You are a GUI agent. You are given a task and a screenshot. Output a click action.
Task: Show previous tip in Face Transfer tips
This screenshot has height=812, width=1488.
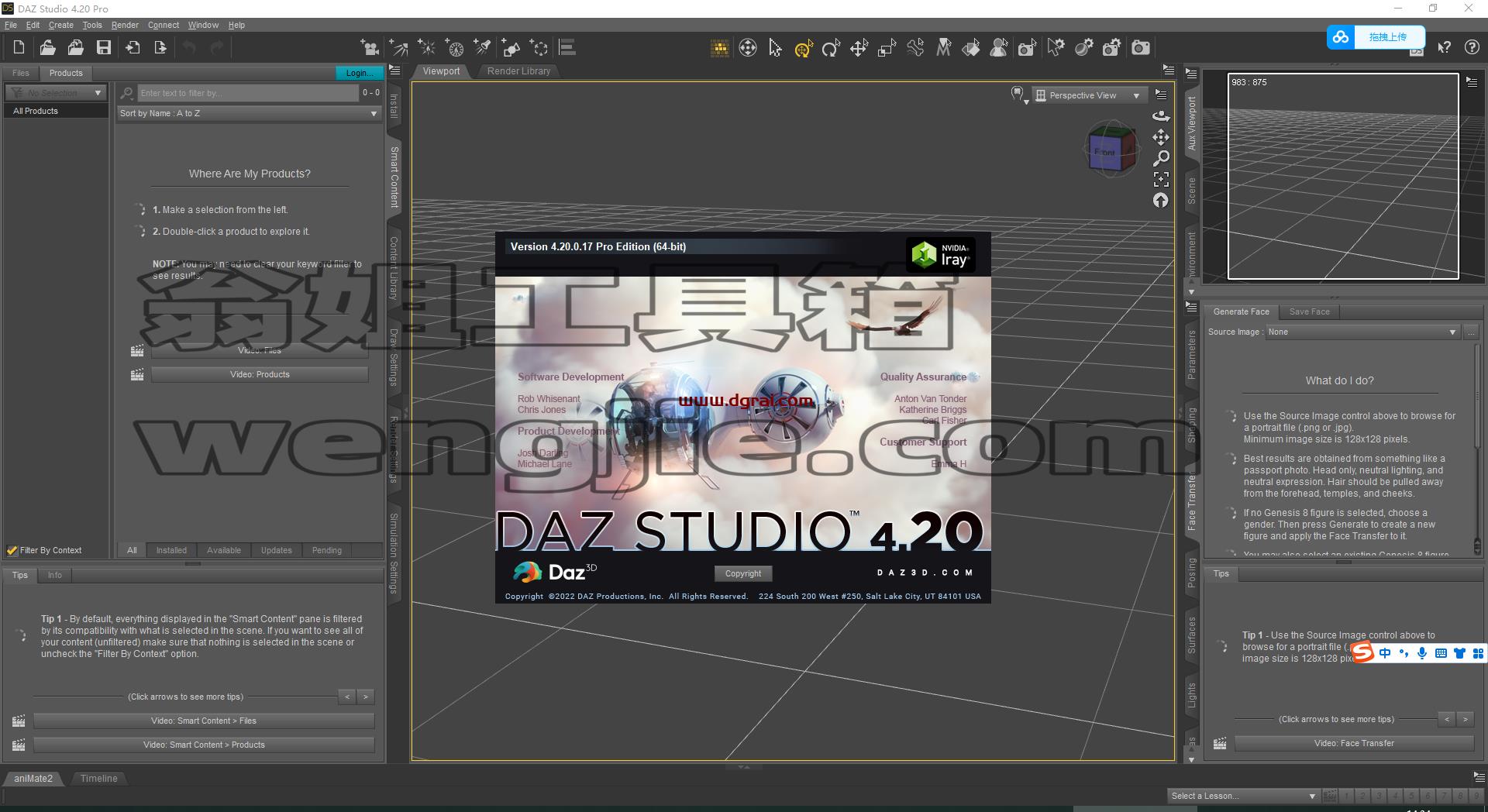1447,719
